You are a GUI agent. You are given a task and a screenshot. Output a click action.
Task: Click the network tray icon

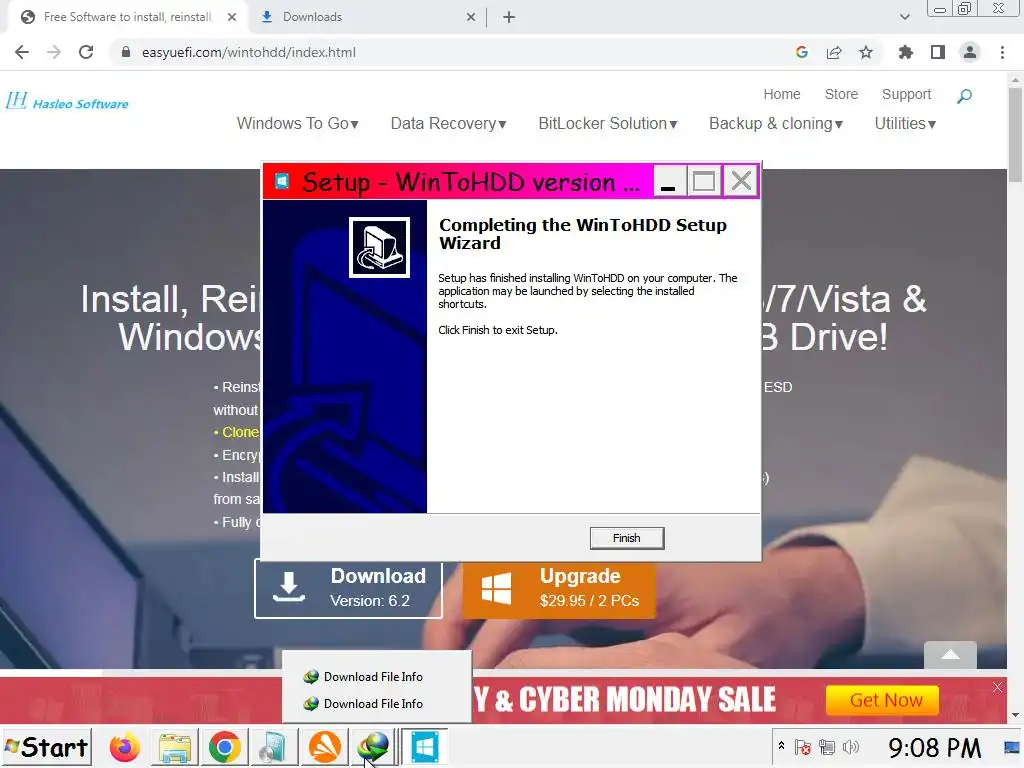pyautogui.click(x=827, y=747)
